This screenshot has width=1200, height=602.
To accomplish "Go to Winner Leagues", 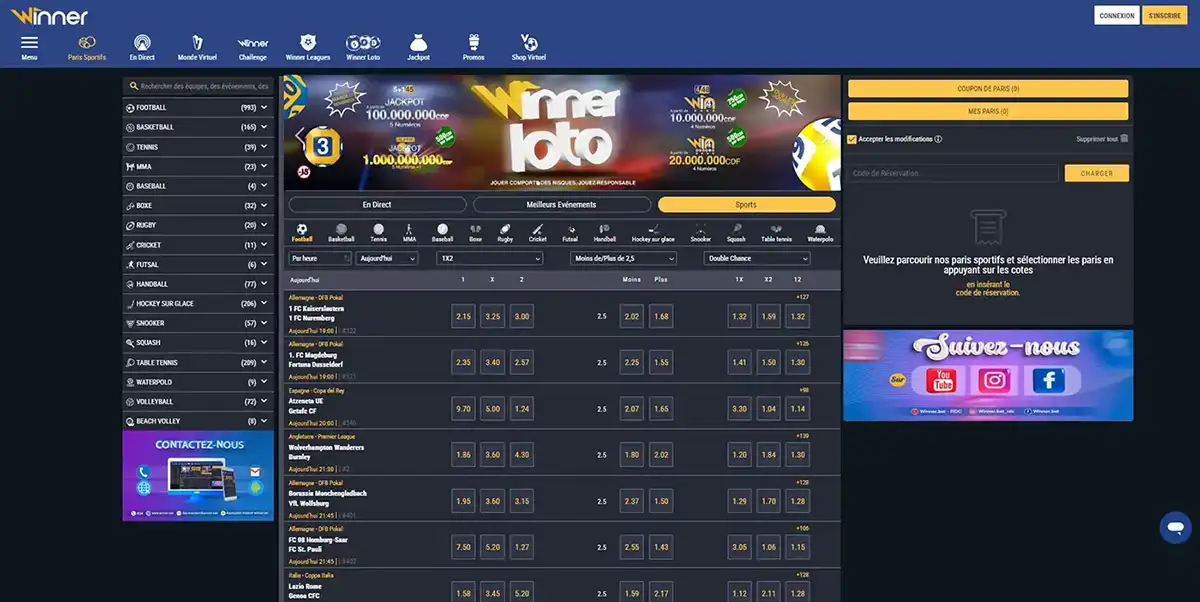I will 308,46.
